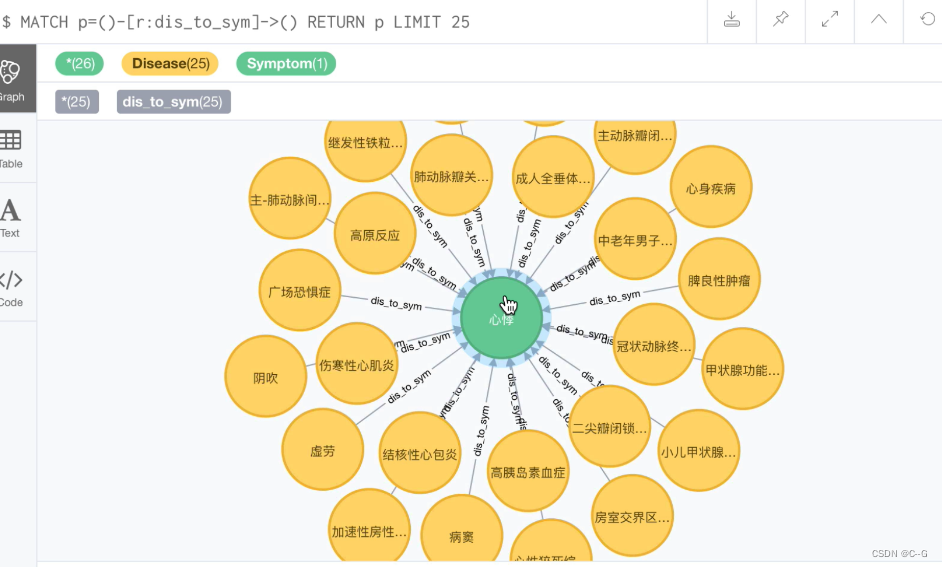
Task: Select the 脾良性肿瘤 disease node
Action: click(719, 279)
